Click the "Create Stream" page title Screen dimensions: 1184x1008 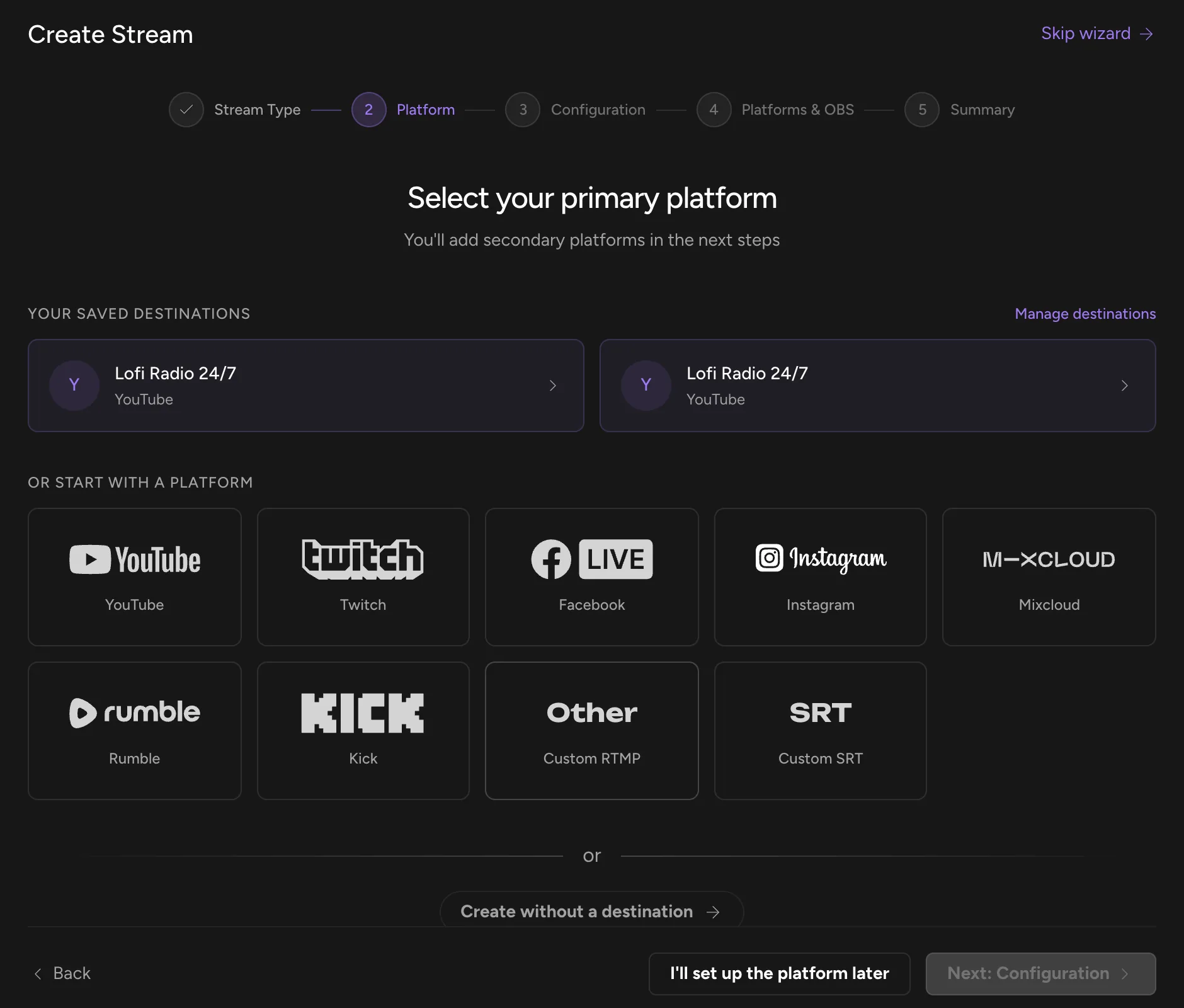tap(111, 35)
